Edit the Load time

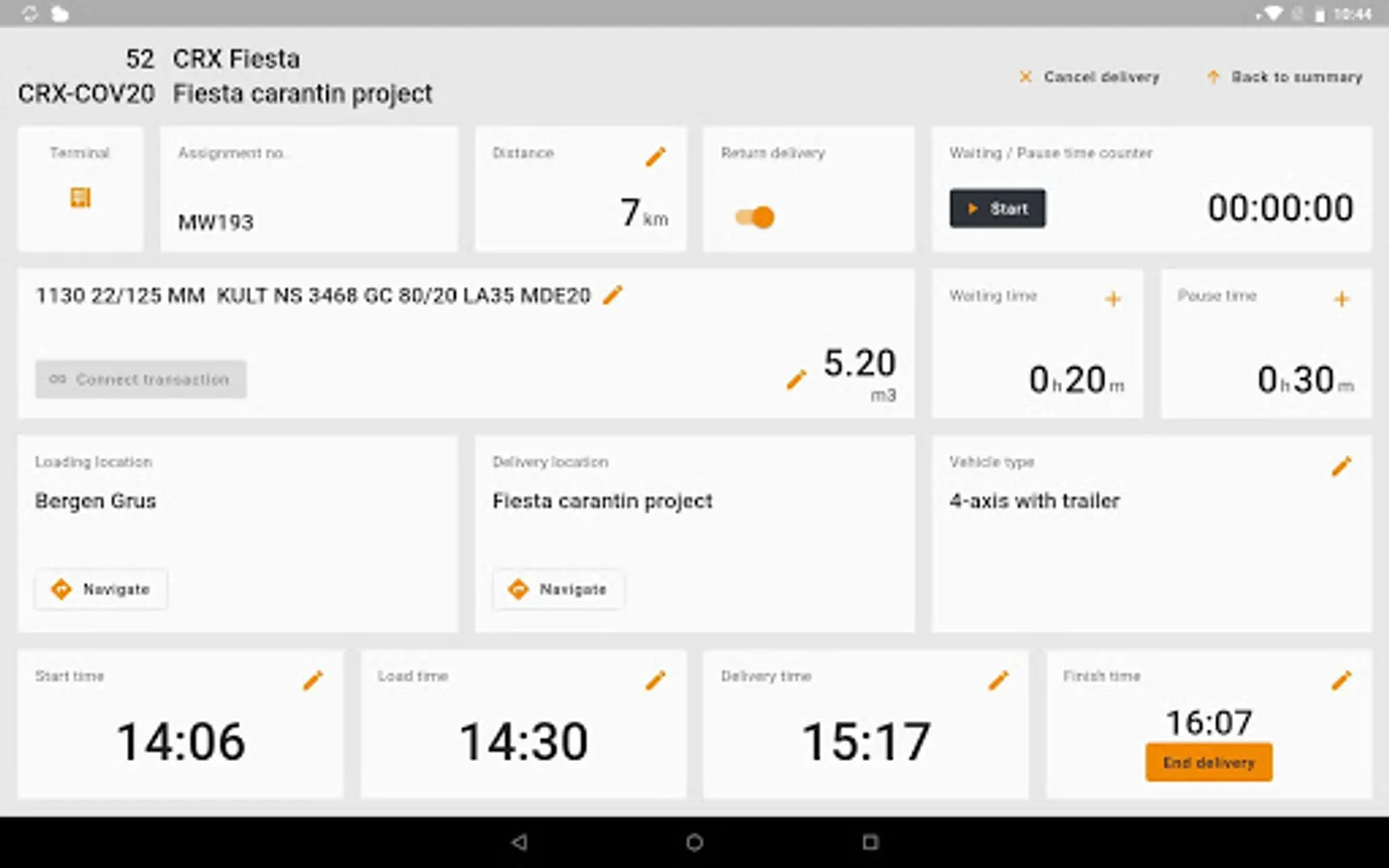pyautogui.click(x=655, y=680)
